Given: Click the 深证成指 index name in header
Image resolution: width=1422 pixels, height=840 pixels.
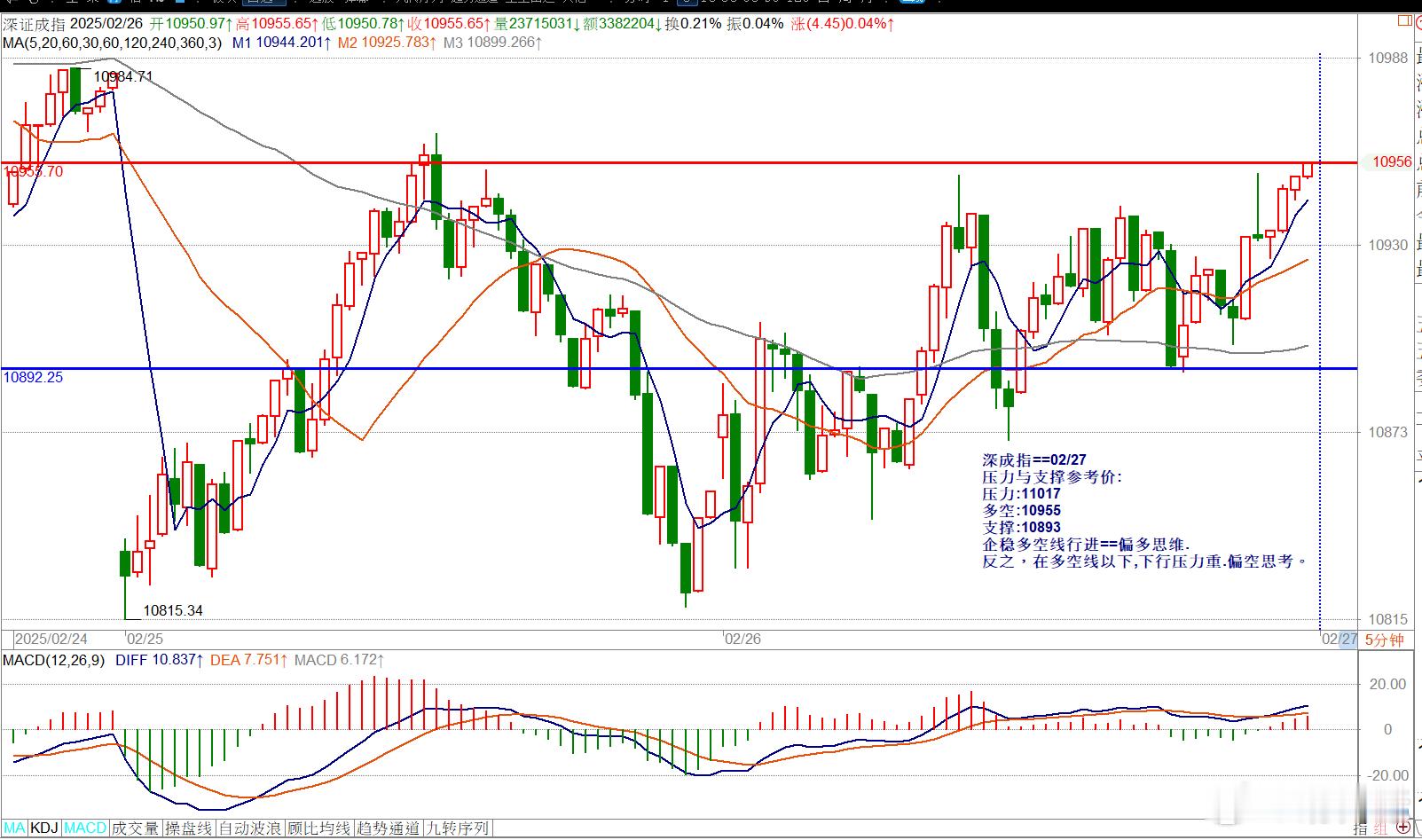Looking at the screenshot, I should click(x=33, y=24).
